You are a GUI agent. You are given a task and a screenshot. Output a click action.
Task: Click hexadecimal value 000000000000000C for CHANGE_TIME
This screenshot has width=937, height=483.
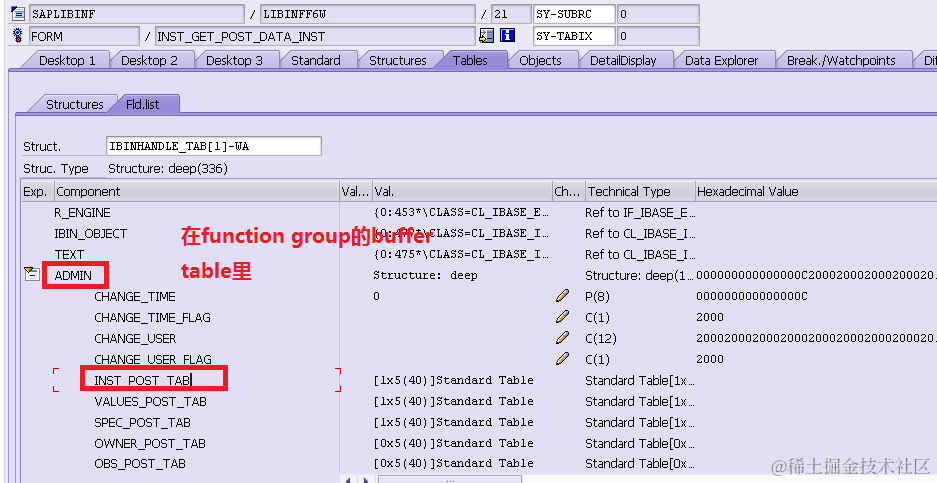[752, 296]
